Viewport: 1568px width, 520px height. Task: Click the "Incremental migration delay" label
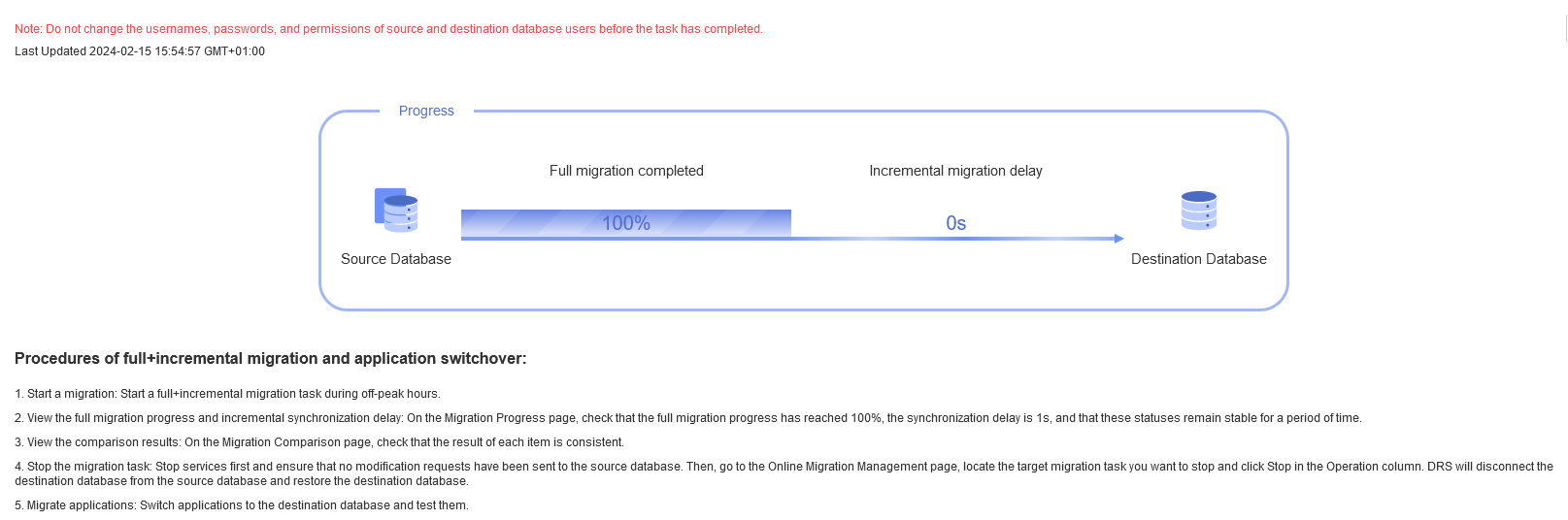pos(955,171)
